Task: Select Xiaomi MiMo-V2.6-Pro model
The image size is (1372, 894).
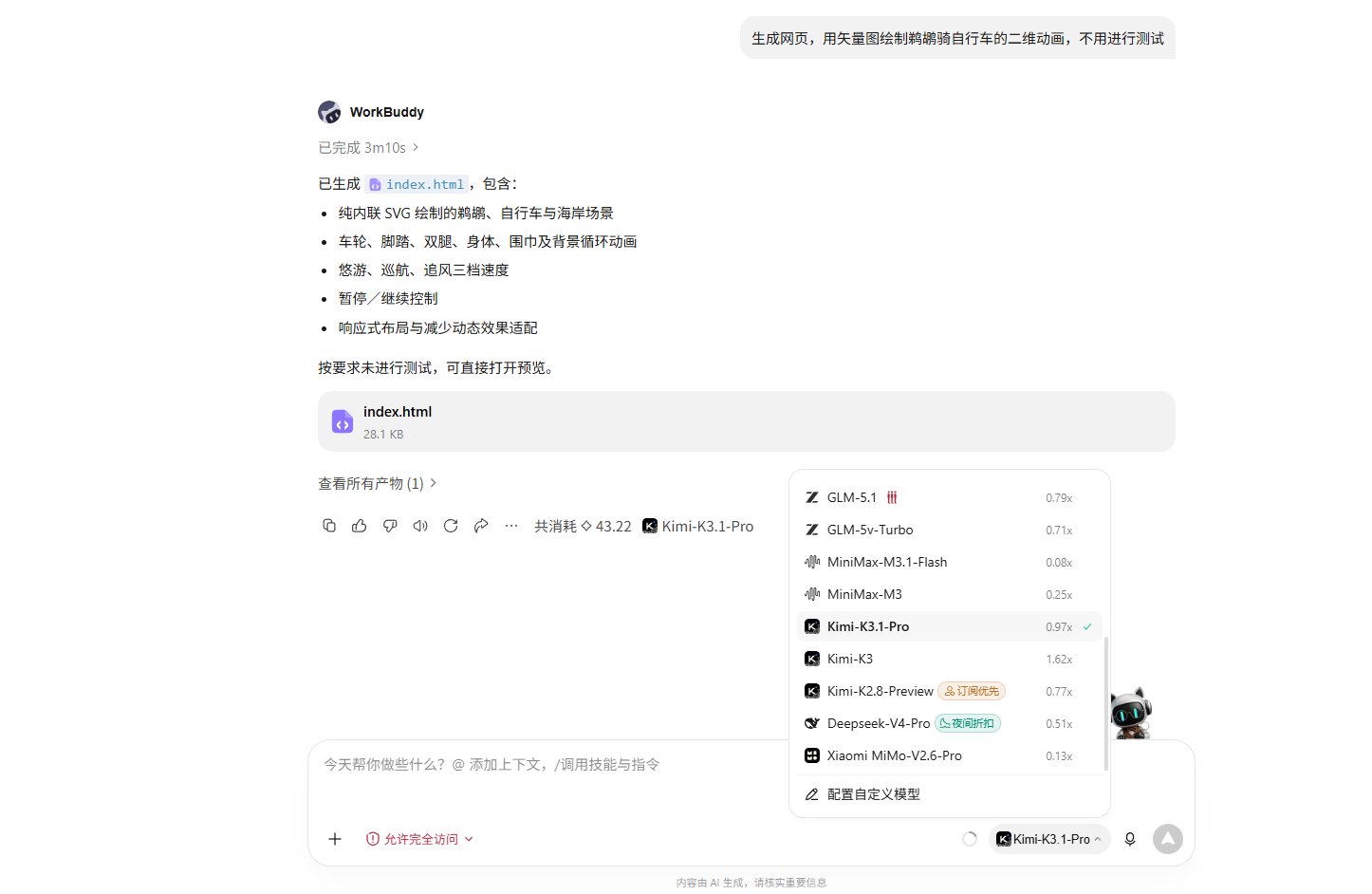Action: (x=950, y=755)
